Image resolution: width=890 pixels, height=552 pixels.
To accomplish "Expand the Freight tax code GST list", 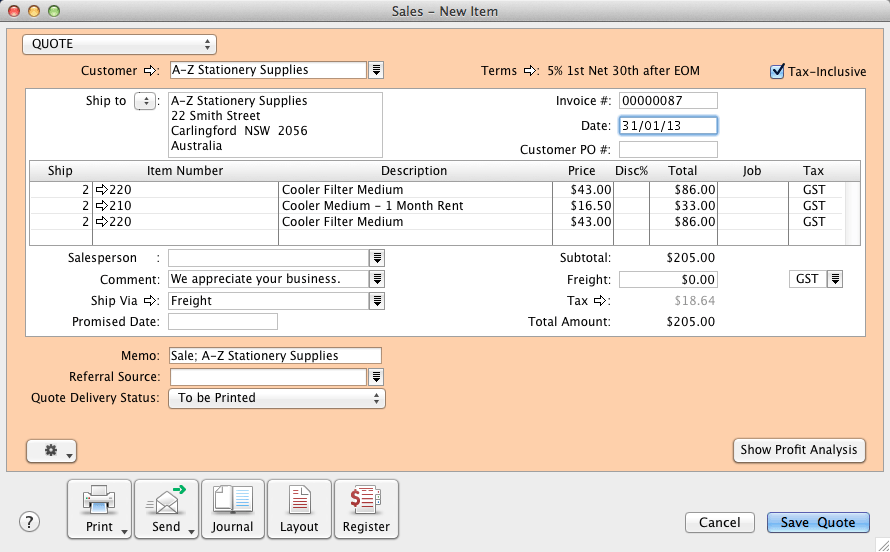I will [x=835, y=279].
